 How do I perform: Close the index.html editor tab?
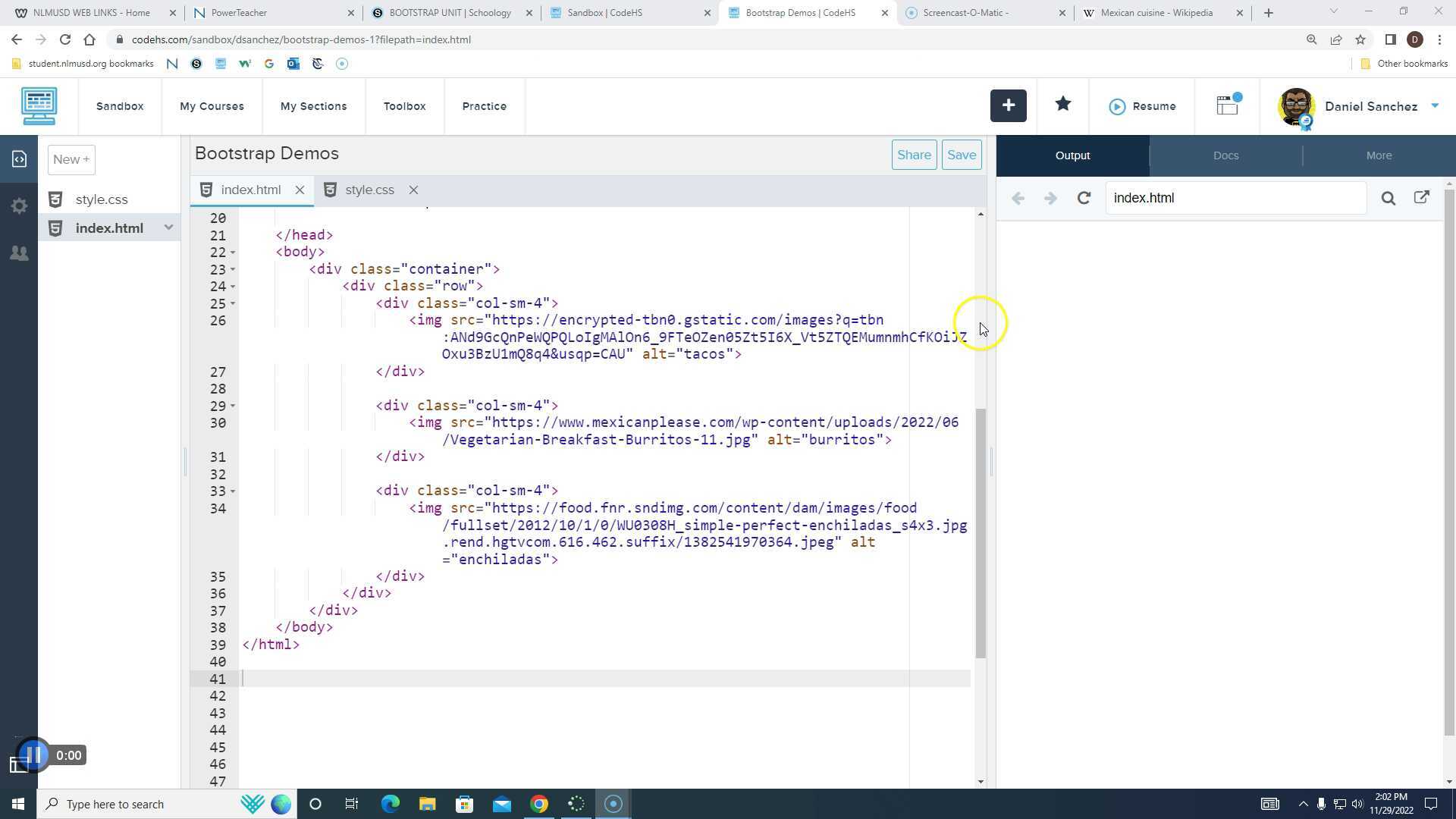pyautogui.click(x=300, y=190)
